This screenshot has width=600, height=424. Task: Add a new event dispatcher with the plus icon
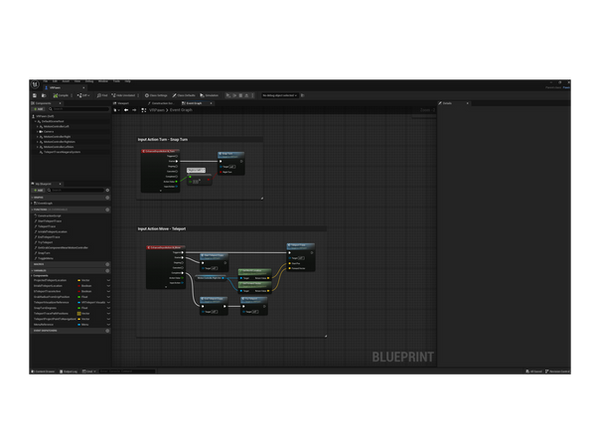click(x=108, y=331)
